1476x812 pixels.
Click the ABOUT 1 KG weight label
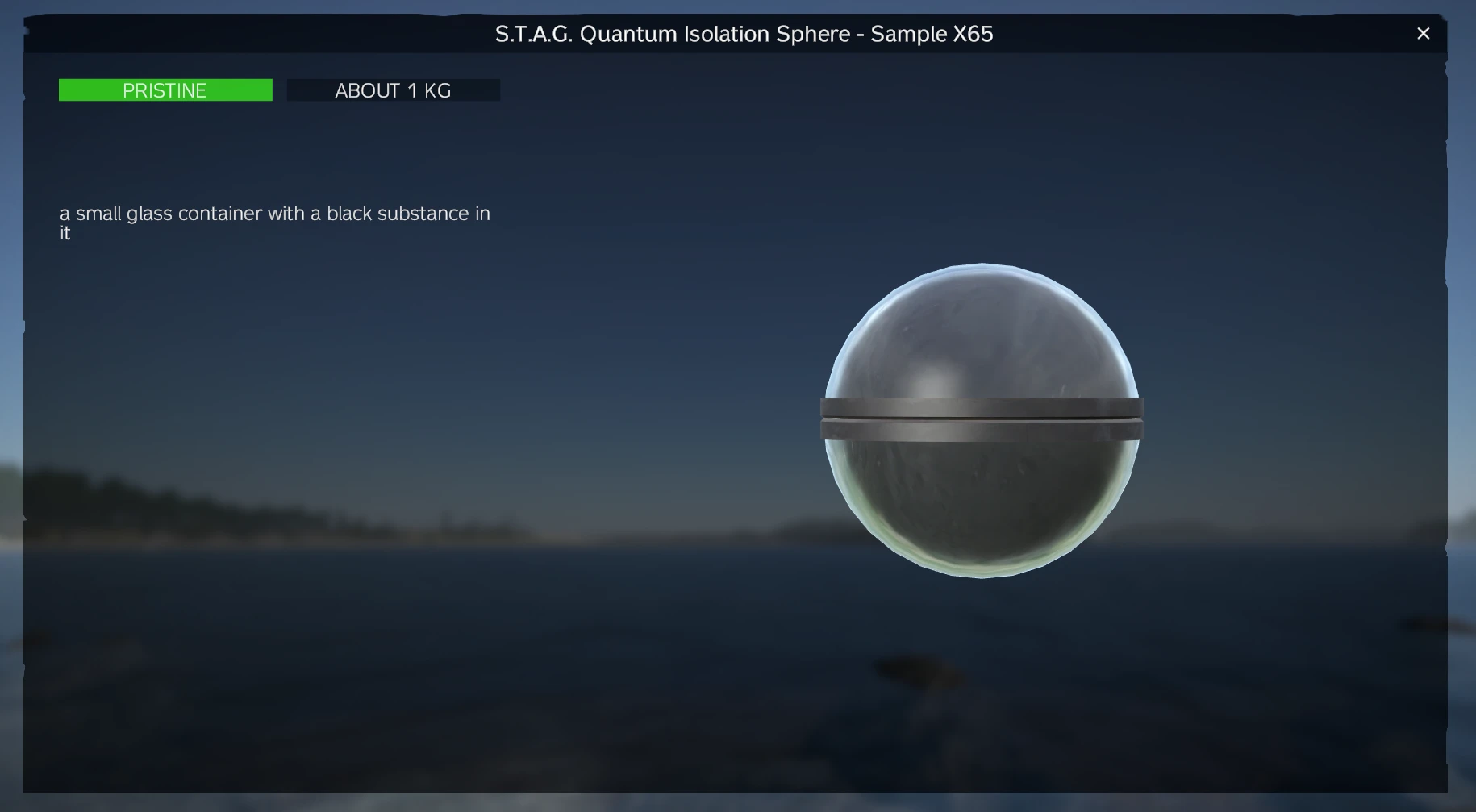(x=394, y=90)
